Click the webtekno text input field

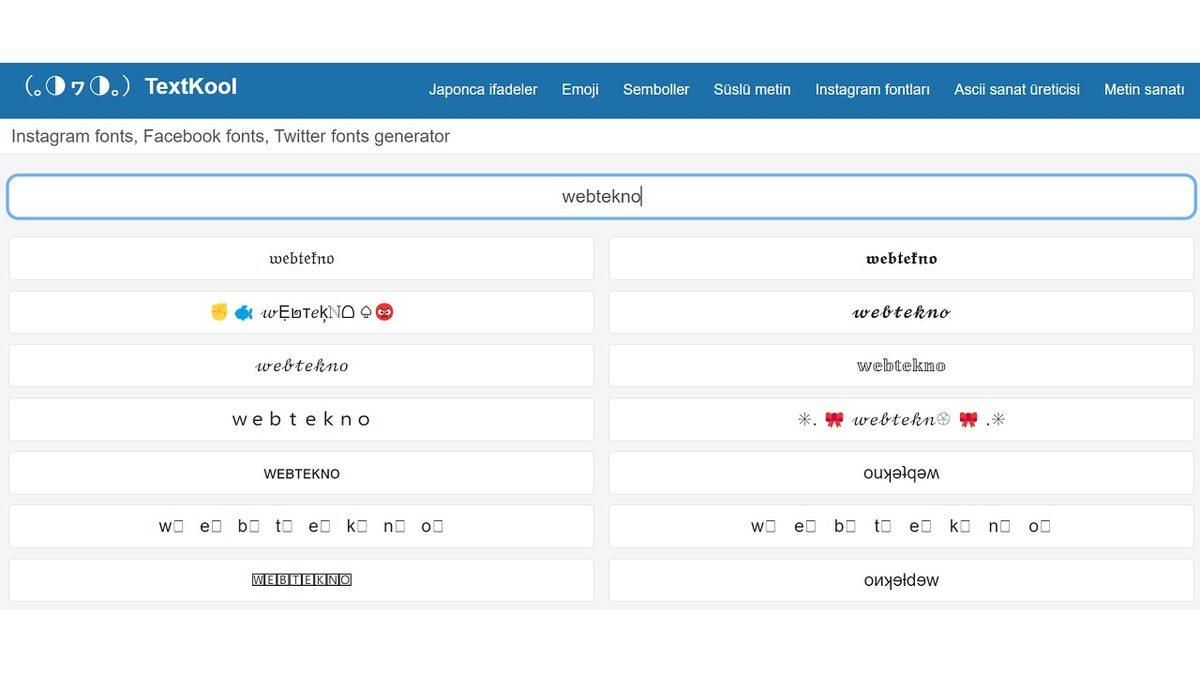tap(601, 197)
